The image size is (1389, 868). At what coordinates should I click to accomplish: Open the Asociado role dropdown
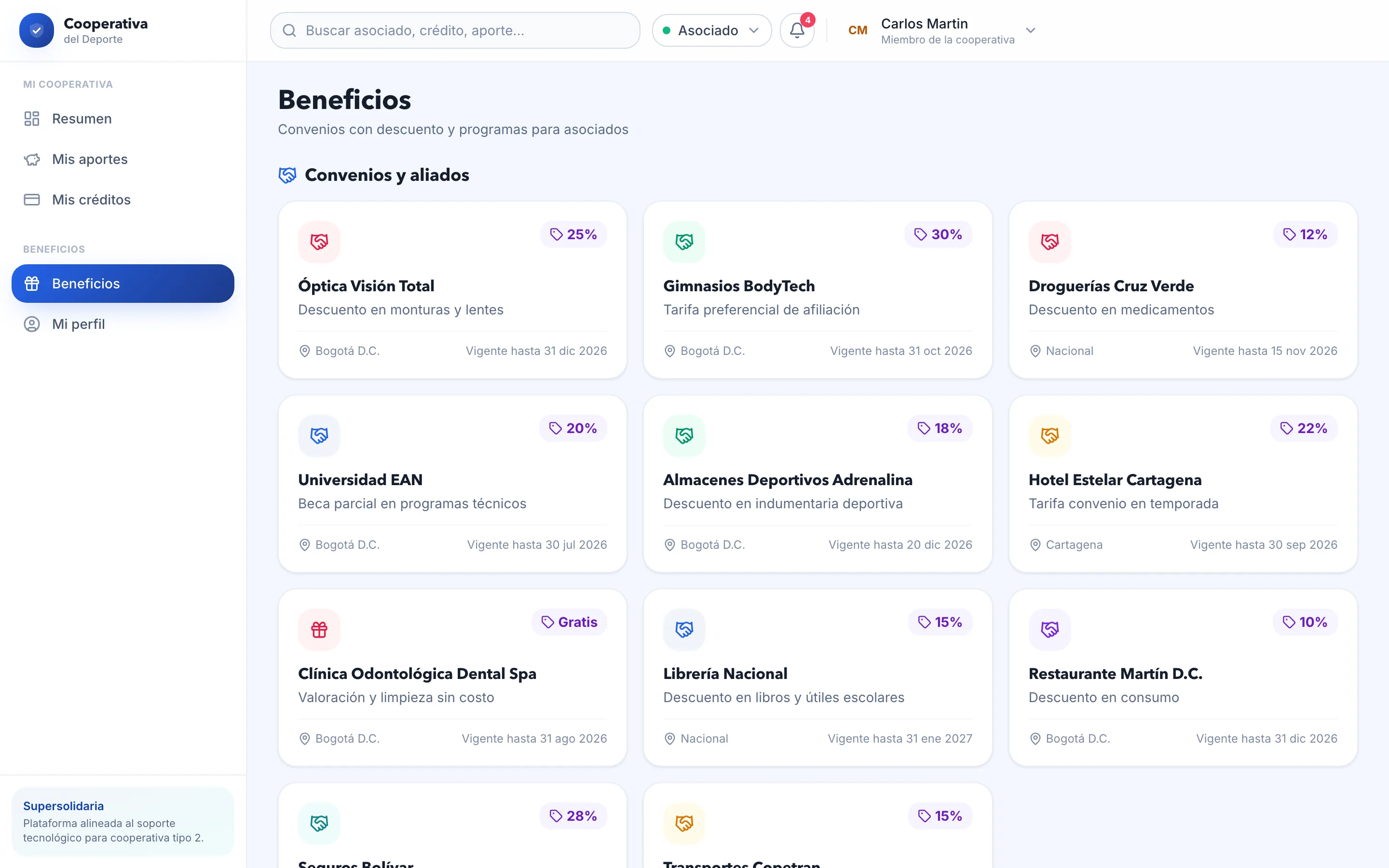pyautogui.click(x=712, y=30)
